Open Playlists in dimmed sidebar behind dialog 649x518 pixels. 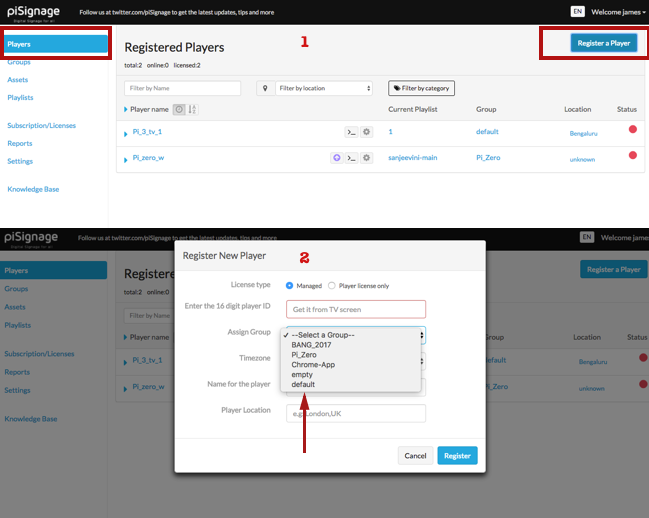pos(17,325)
